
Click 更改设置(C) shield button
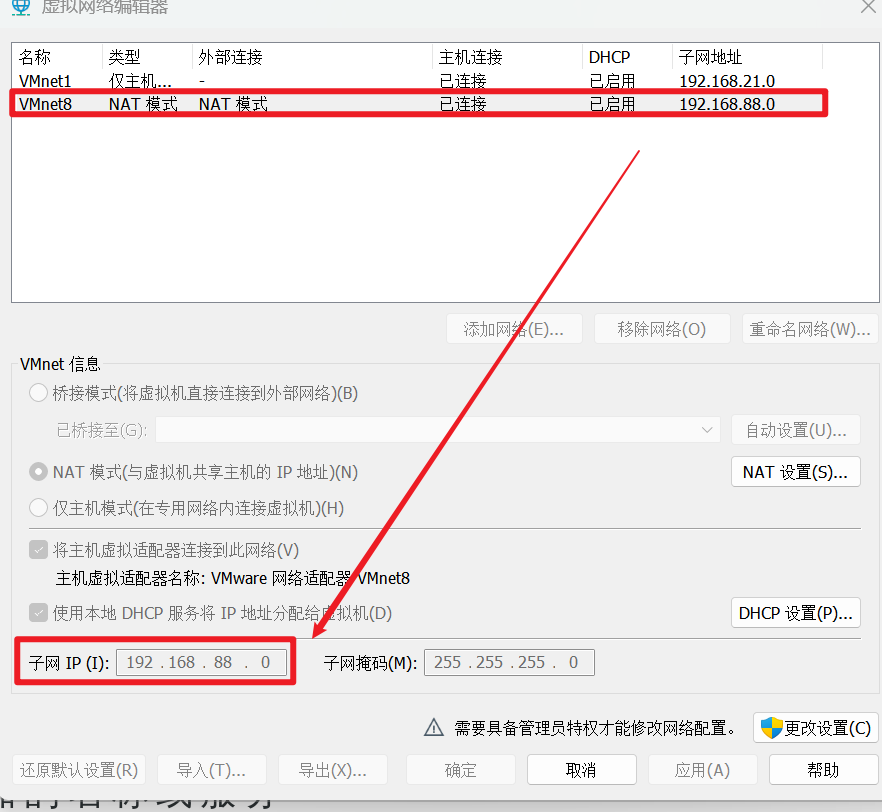(x=815, y=728)
